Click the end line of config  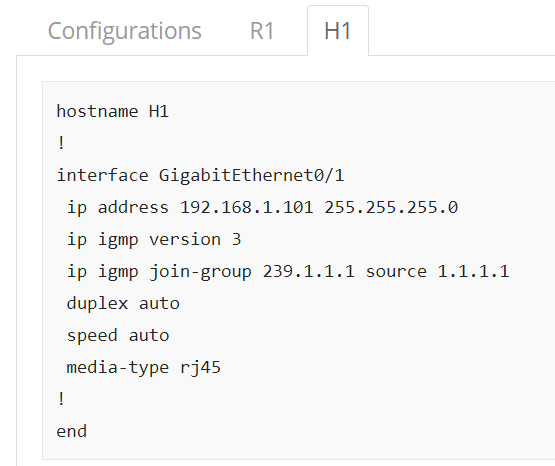pyautogui.click(x=71, y=432)
